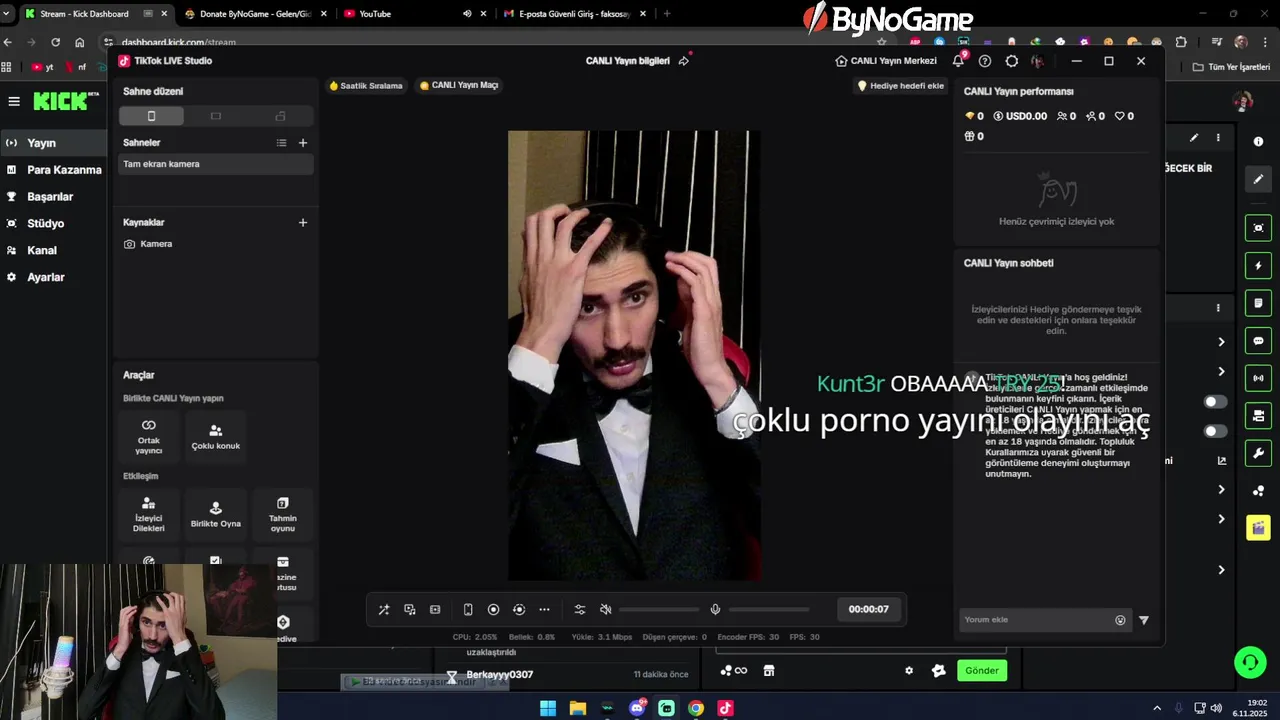Viewport: 1280px width, 720px height.
Task: Open the chat filter funnel icon
Action: pos(1144,620)
